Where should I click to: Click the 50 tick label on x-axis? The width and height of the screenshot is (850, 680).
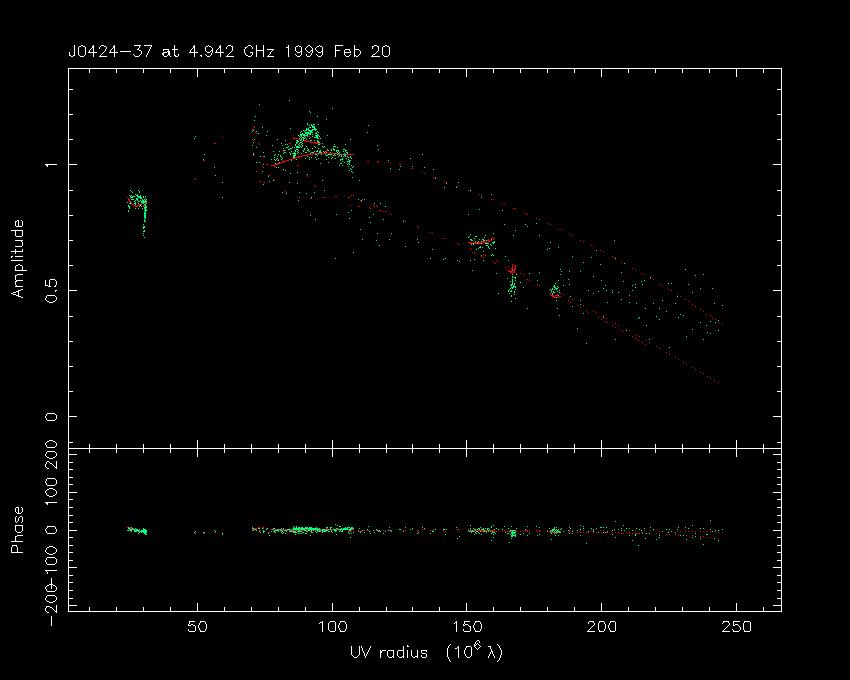pyautogui.click(x=197, y=627)
